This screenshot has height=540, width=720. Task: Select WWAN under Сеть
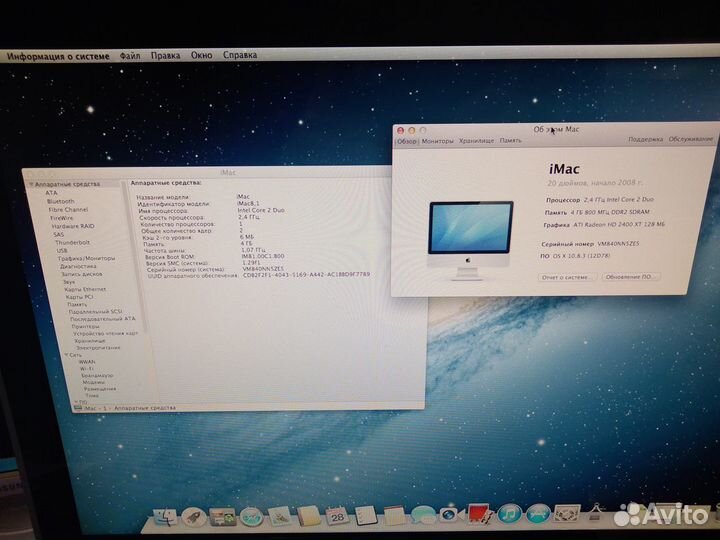[87, 362]
